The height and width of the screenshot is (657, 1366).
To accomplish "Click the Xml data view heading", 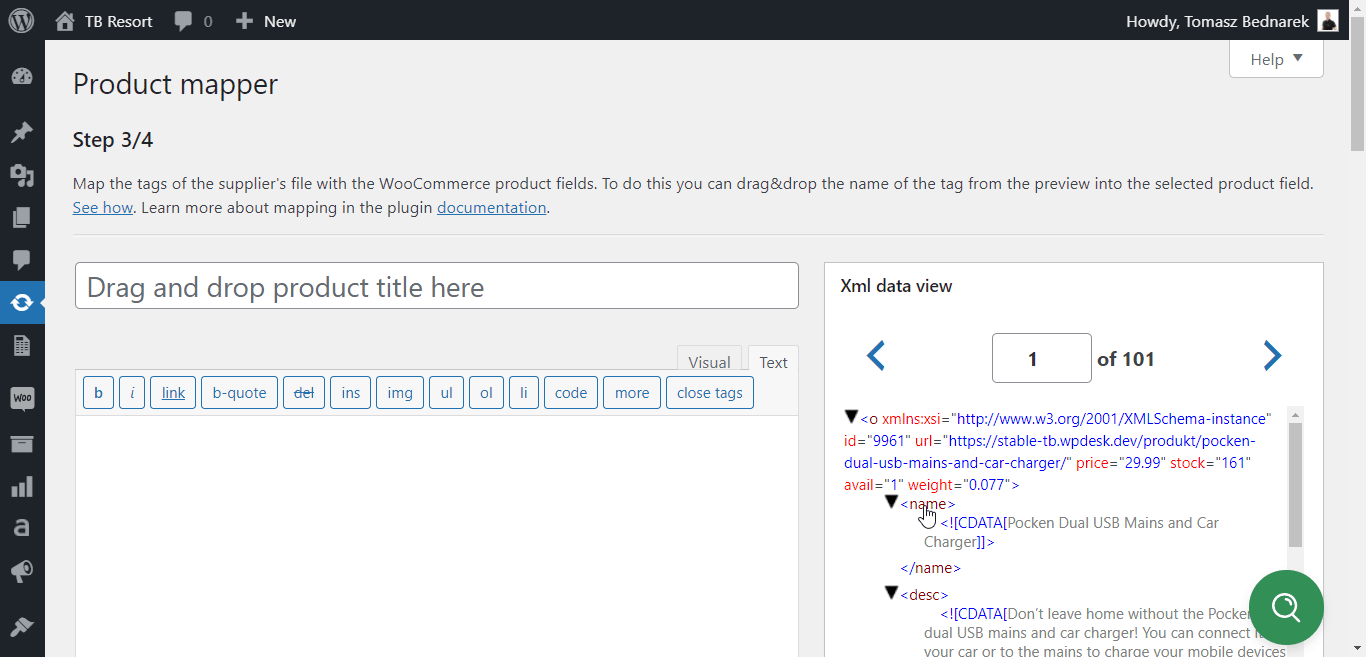I will click(896, 286).
